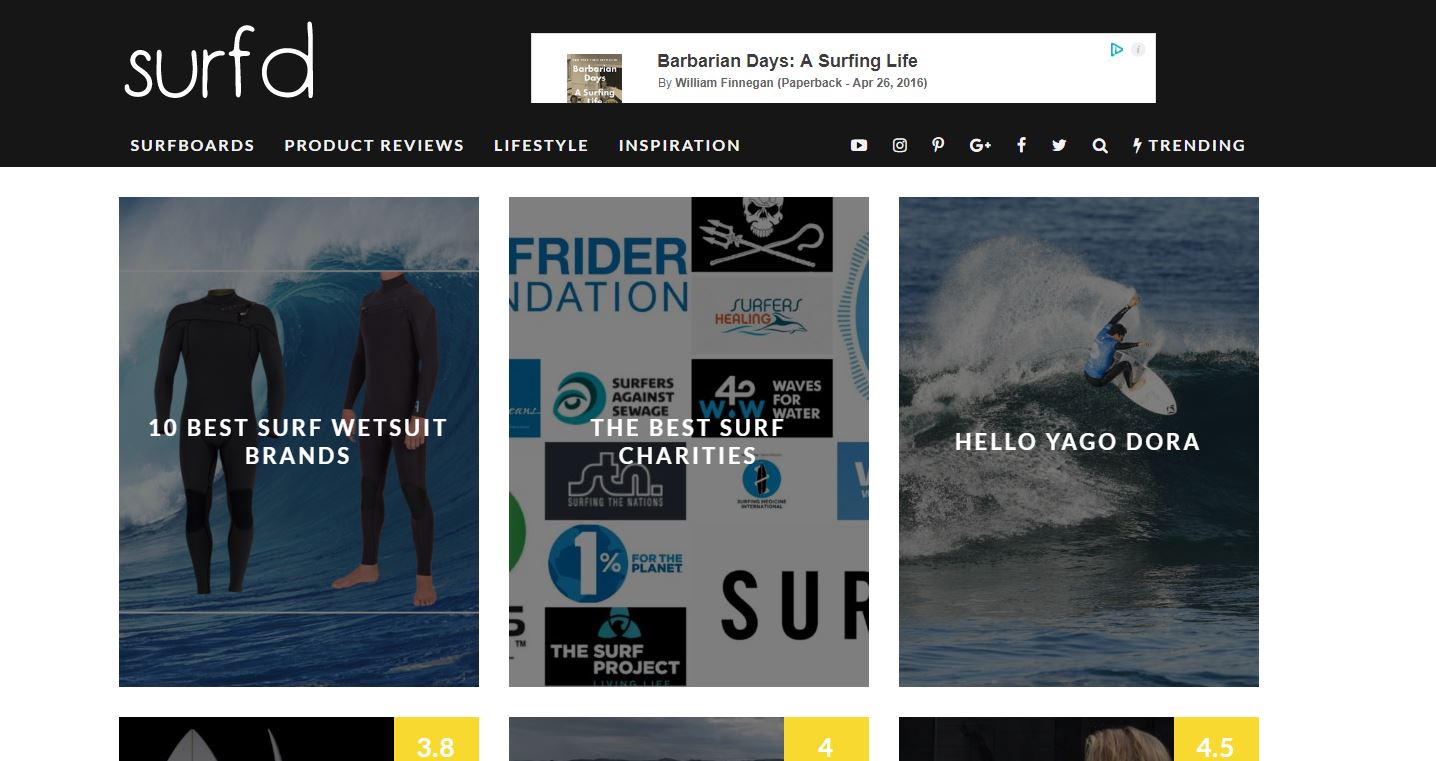Open the Pinterest social icon
The image size is (1436, 761).
[x=938, y=145]
